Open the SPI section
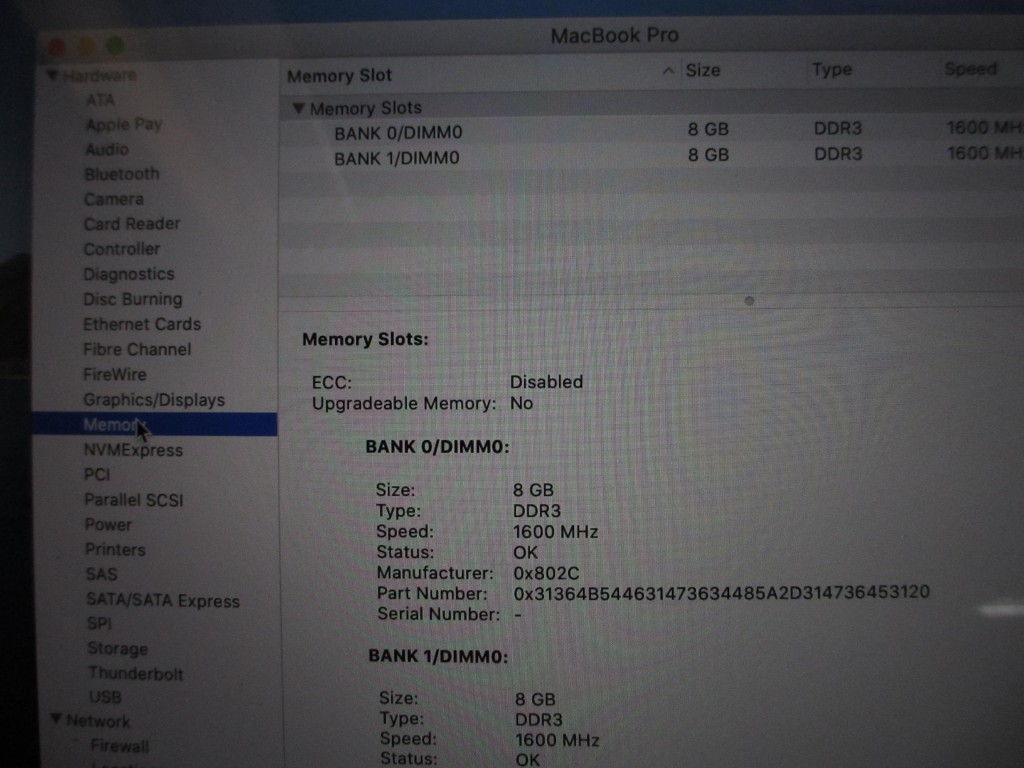This screenshot has width=1024, height=768. [x=99, y=624]
